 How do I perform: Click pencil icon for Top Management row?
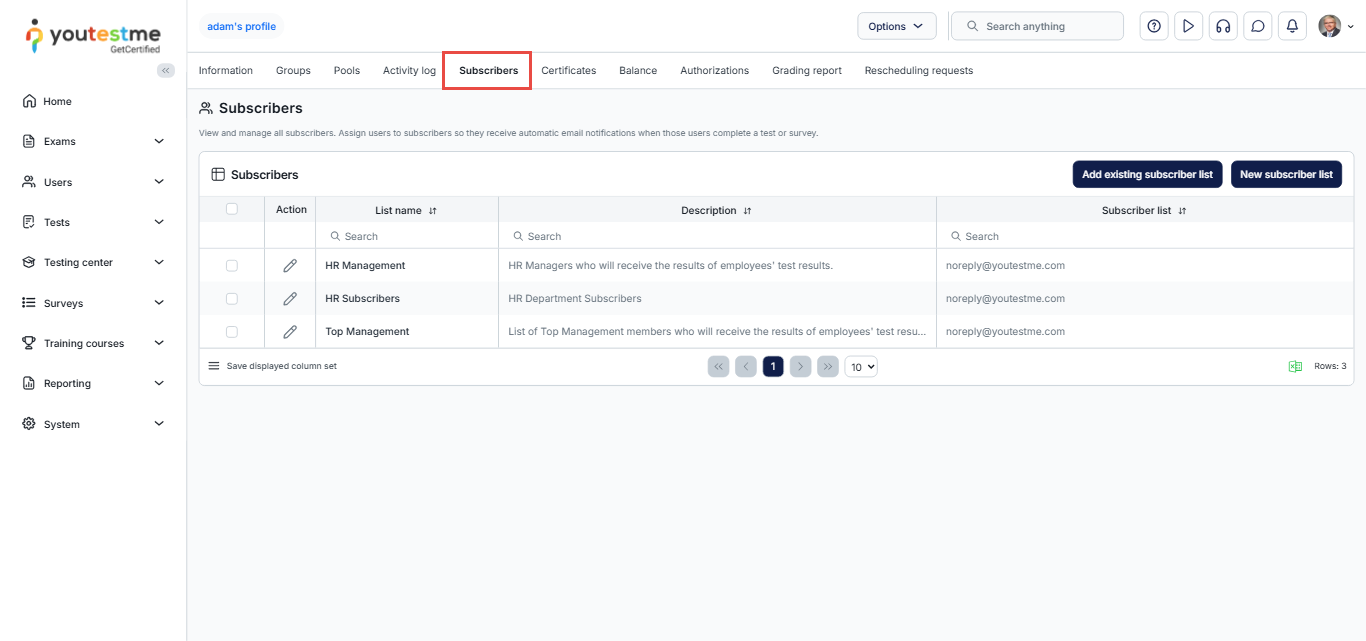tap(290, 331)
